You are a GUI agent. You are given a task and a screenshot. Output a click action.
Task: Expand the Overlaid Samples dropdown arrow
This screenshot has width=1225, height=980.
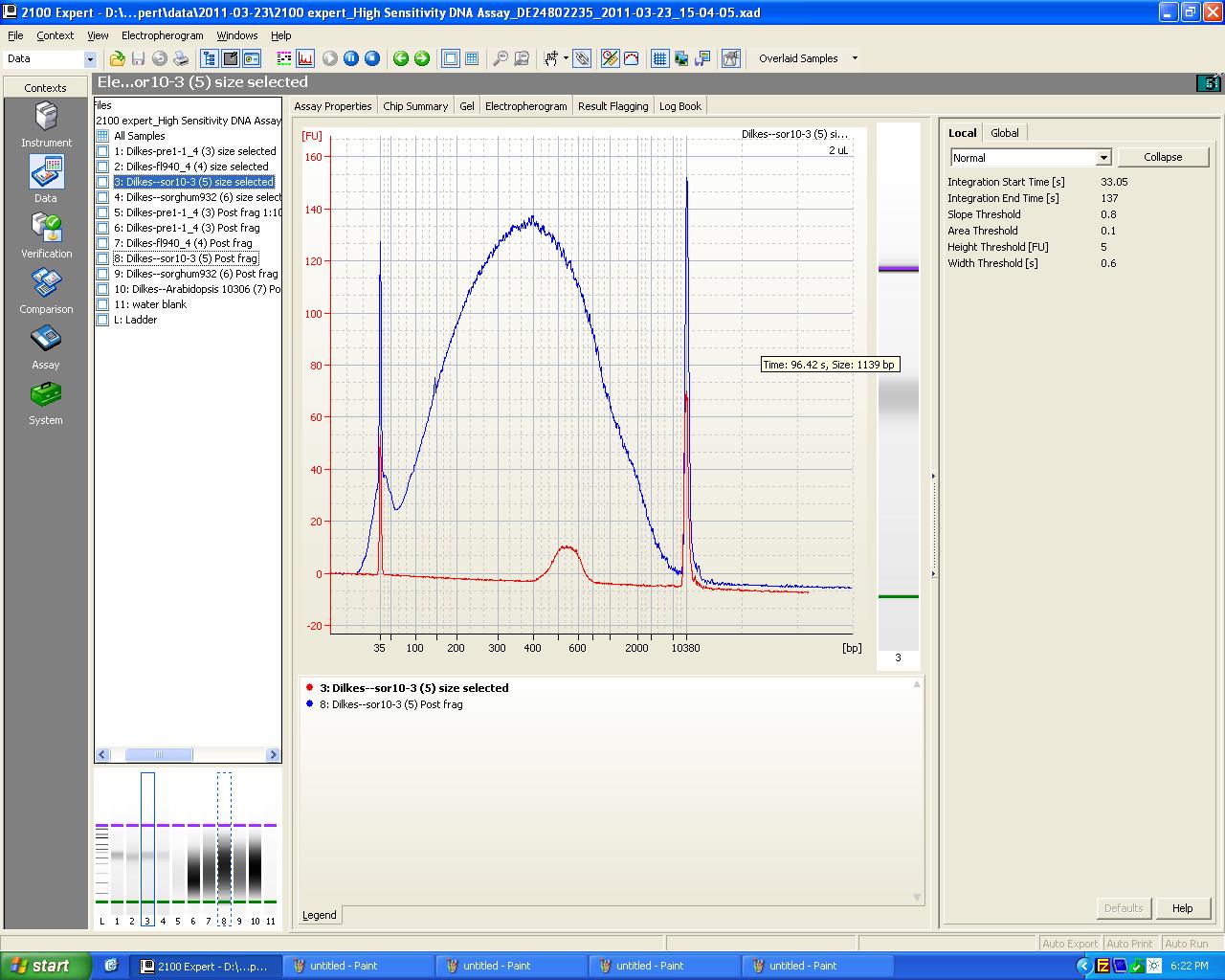[x=855, y=58]
